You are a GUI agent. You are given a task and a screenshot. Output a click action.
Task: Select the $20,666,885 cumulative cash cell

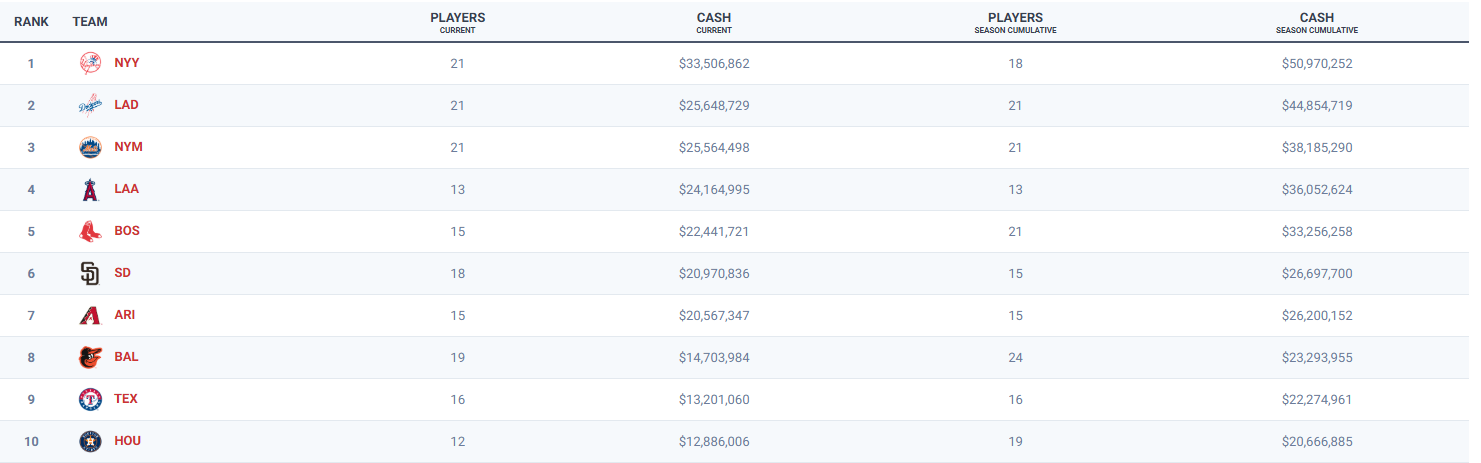[1317, 441]
